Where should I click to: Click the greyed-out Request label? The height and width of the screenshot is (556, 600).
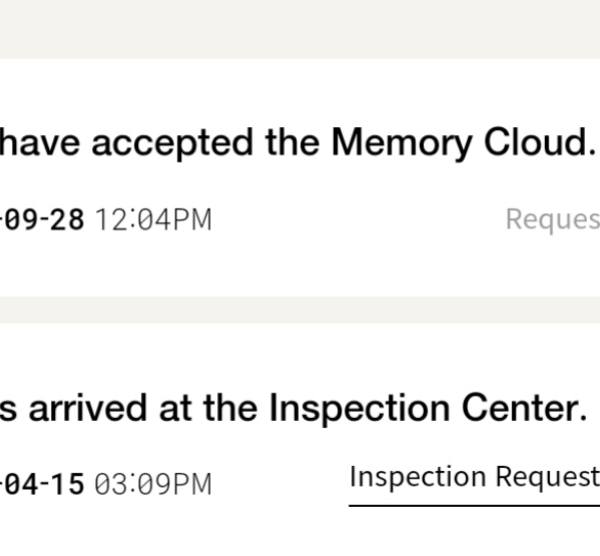(552, 219)
